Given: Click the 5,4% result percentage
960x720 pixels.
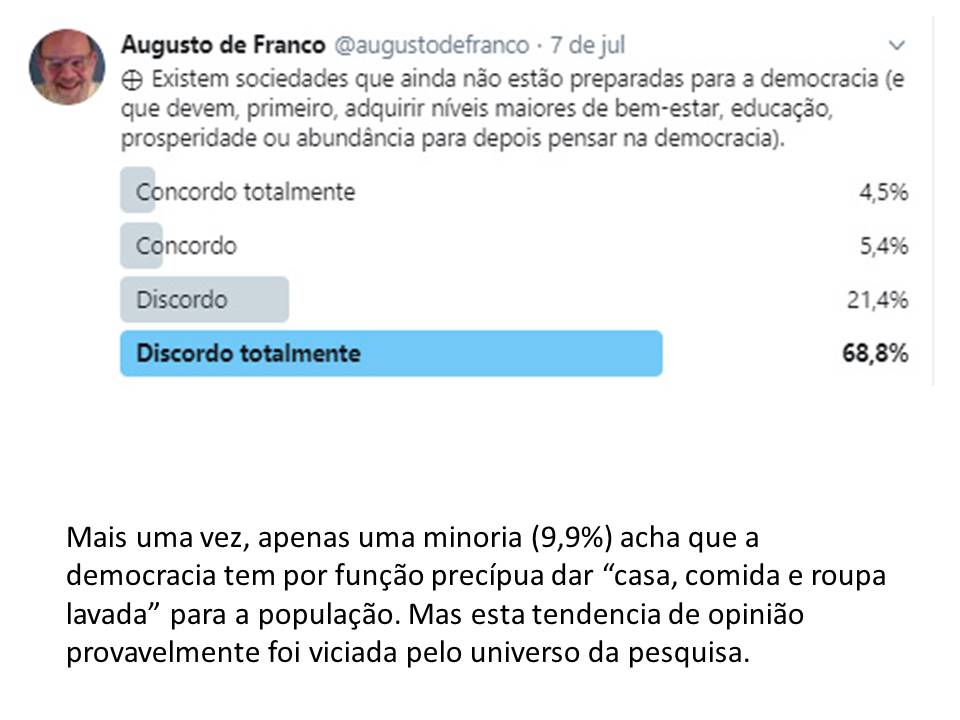Looking at the screenshot, I should (884, 246).
